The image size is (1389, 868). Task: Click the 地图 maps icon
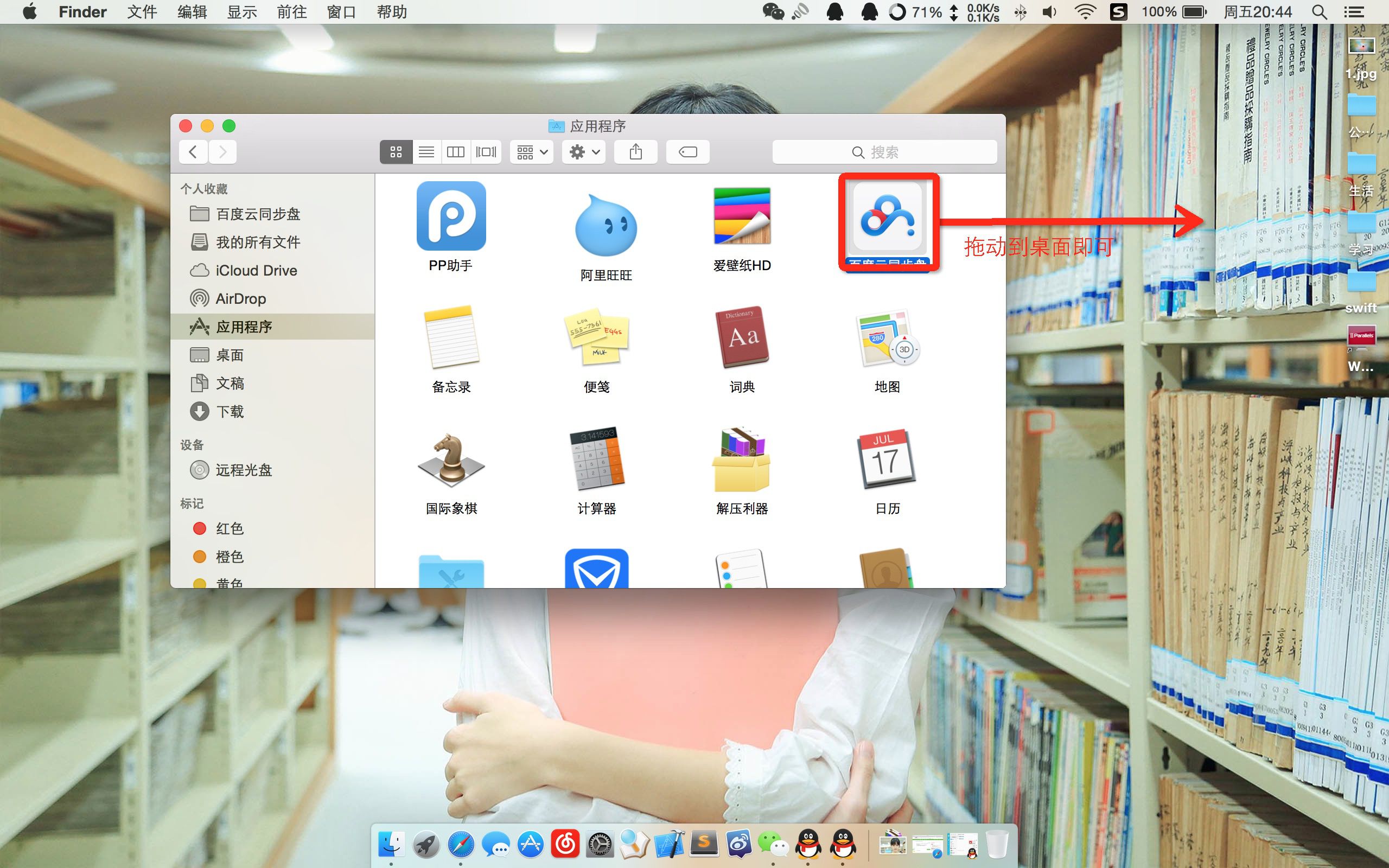pos(887,338)
